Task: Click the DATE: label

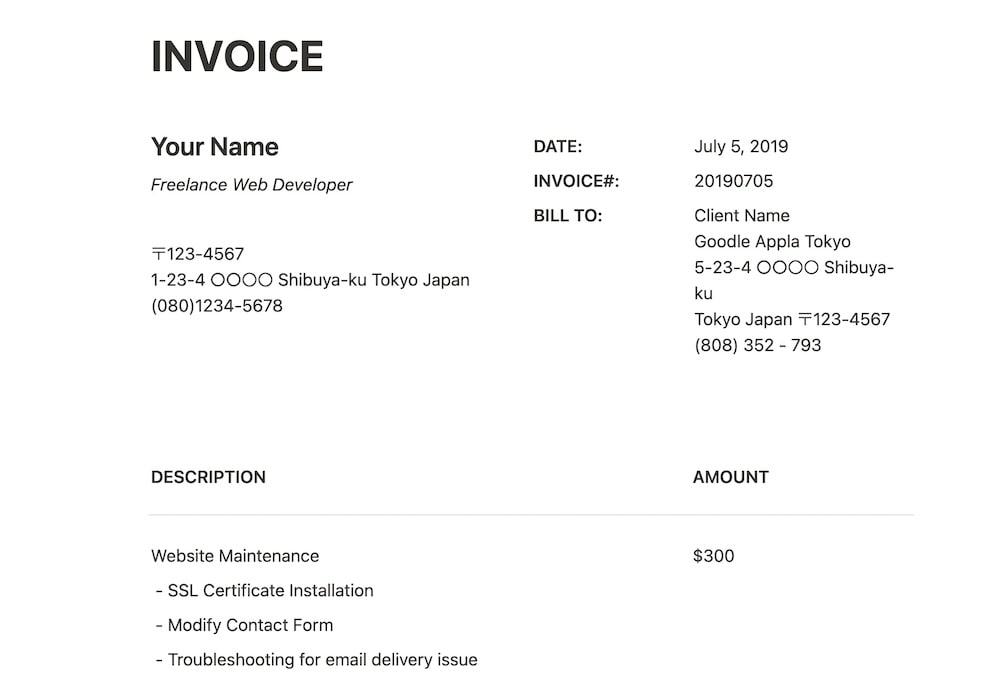Action: (x=558, y=147)
